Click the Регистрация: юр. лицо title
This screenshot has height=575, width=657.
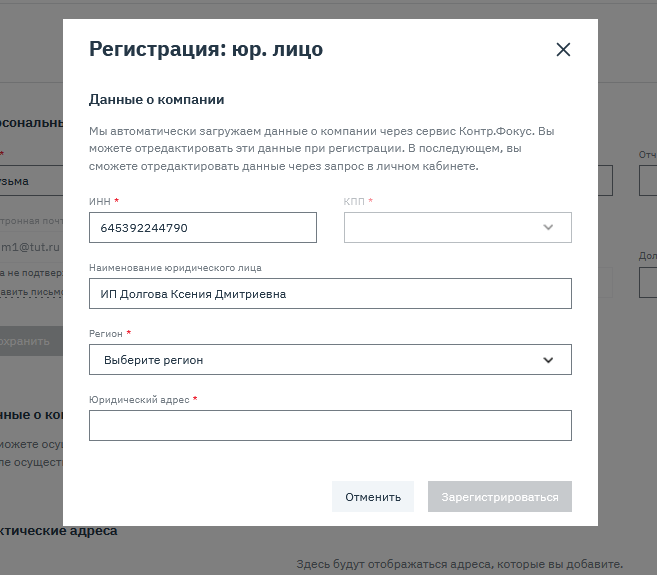206,49
